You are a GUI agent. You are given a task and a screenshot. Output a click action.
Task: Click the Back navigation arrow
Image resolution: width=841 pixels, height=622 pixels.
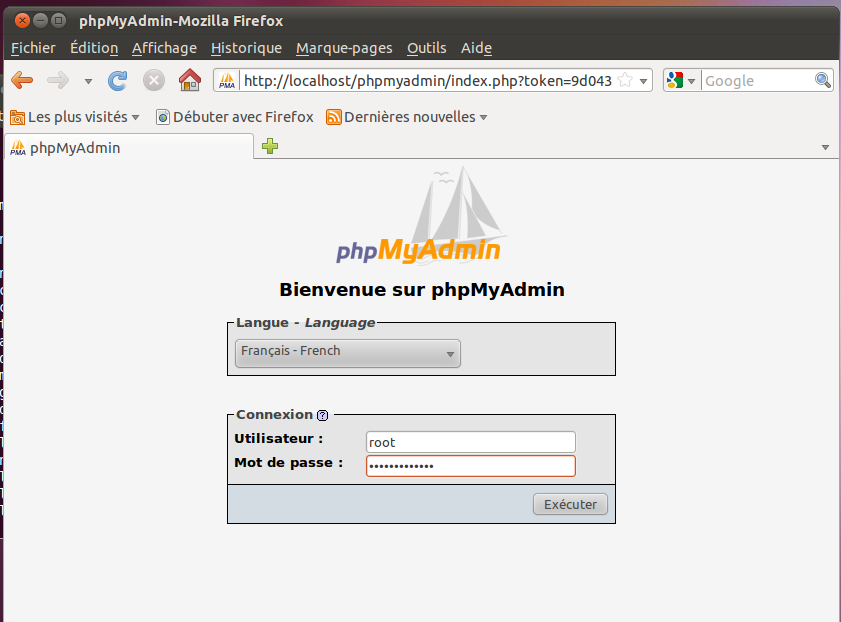(x=22, y=81)
